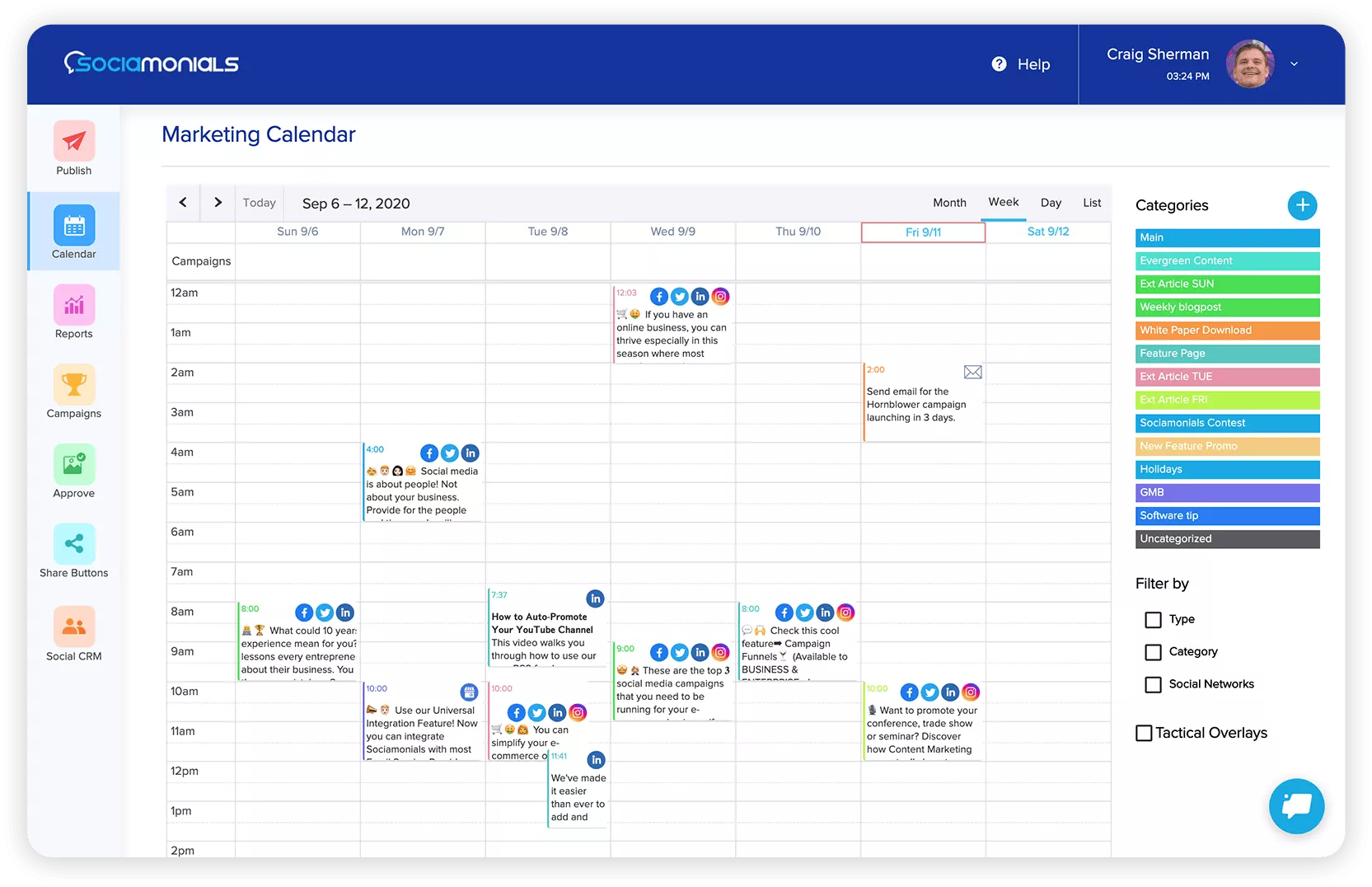Click the email envelope icon on Friday event
This screenshot has height=887, width=1372.
coord(972,372)
